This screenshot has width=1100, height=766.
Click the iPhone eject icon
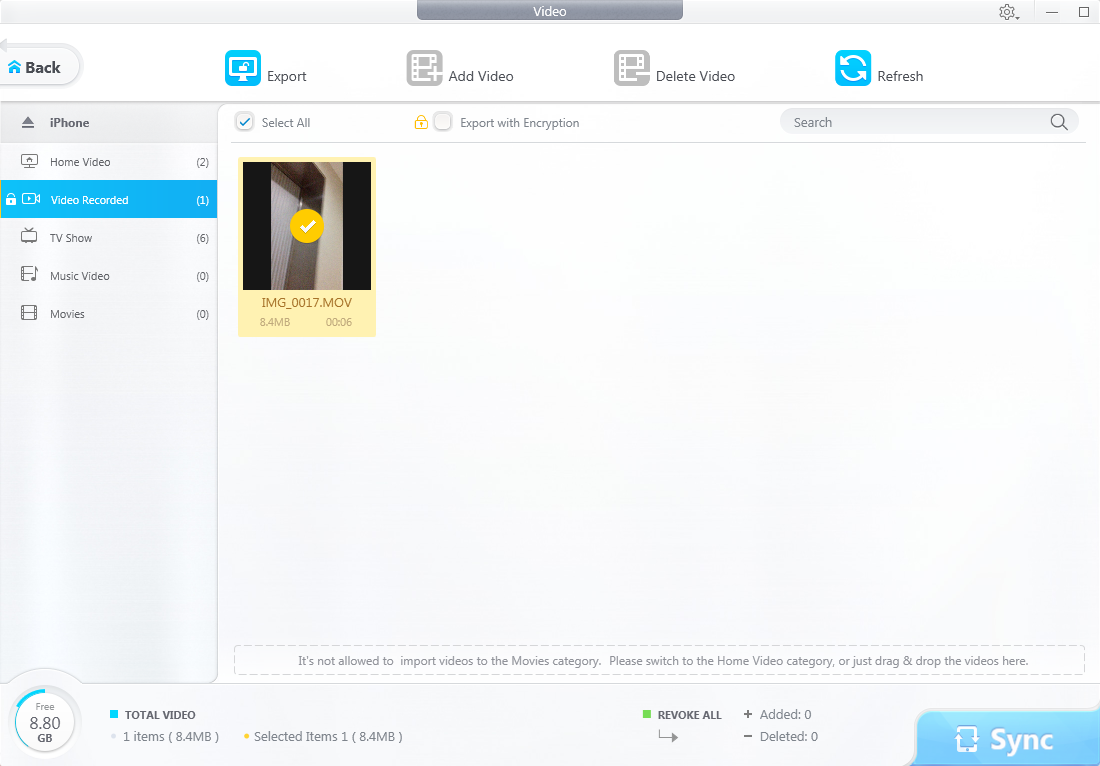tap(28, 123)
